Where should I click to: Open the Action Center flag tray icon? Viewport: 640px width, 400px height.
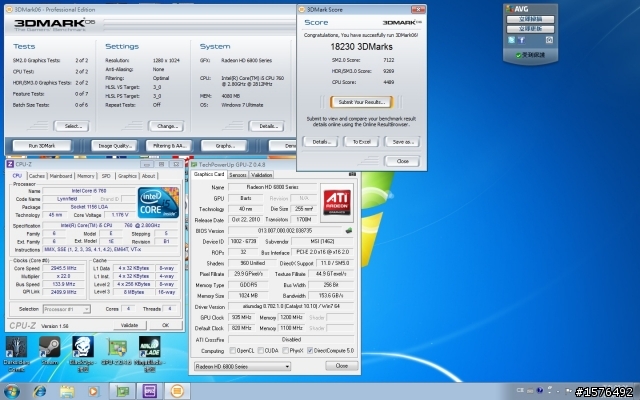568,391
